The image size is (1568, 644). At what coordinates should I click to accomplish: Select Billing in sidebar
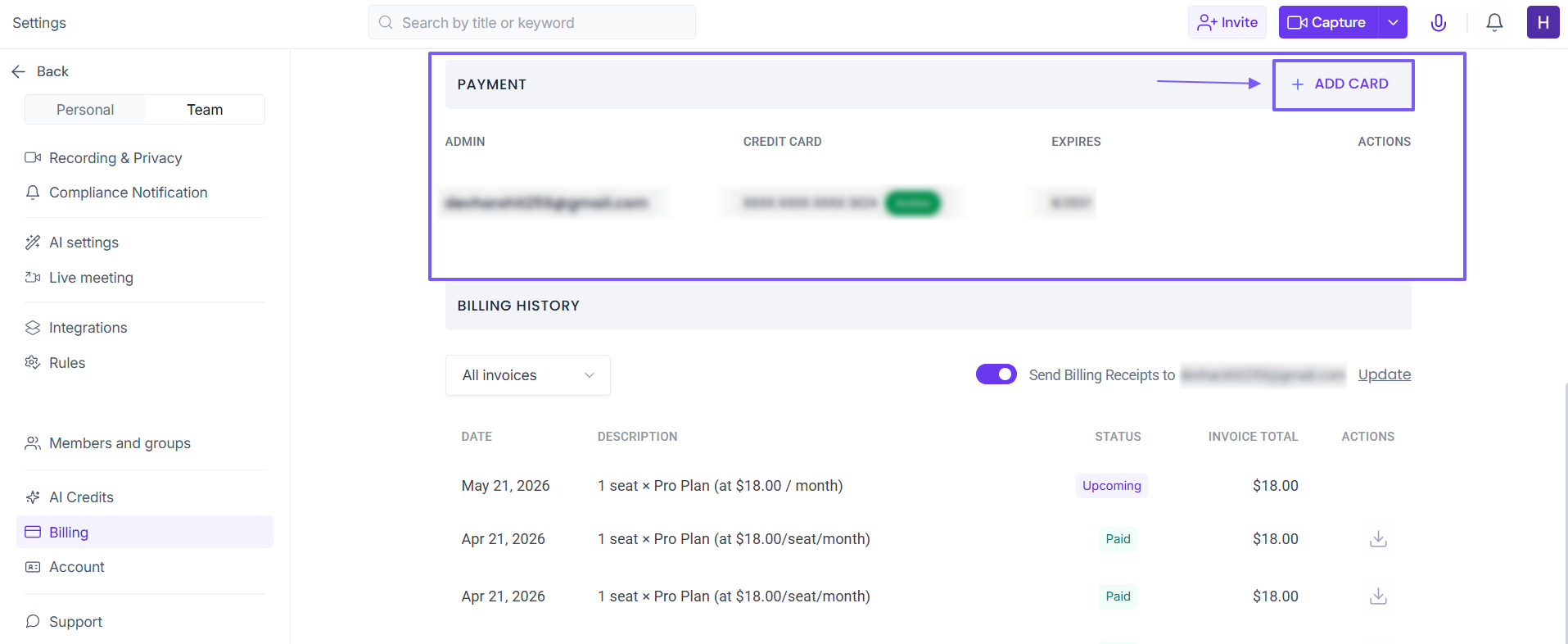tap(145, 532)
